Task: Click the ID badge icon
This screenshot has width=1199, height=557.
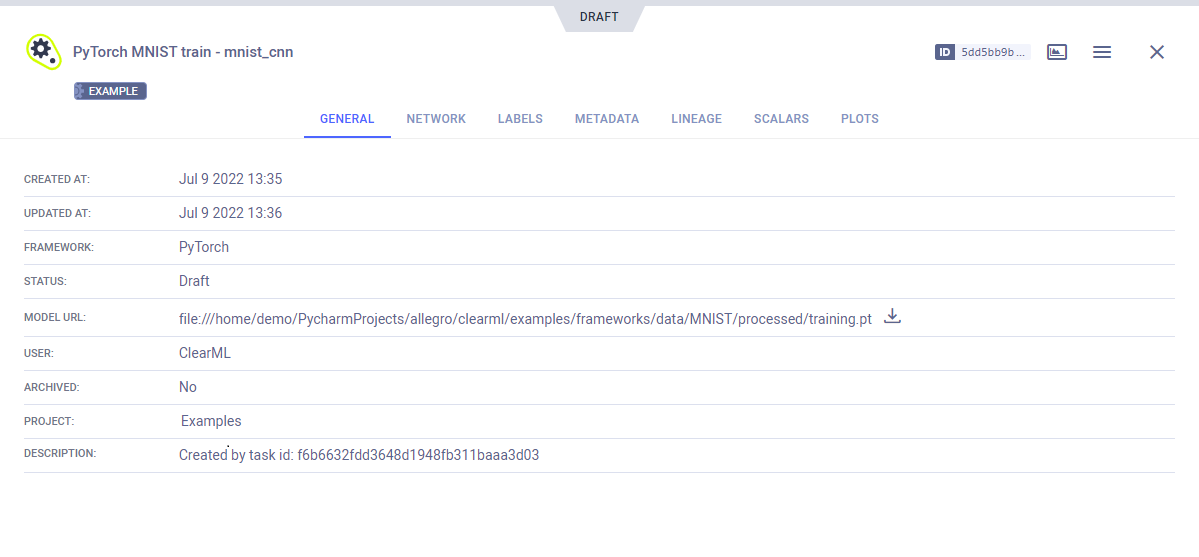Action: click(x=945, y=52)
